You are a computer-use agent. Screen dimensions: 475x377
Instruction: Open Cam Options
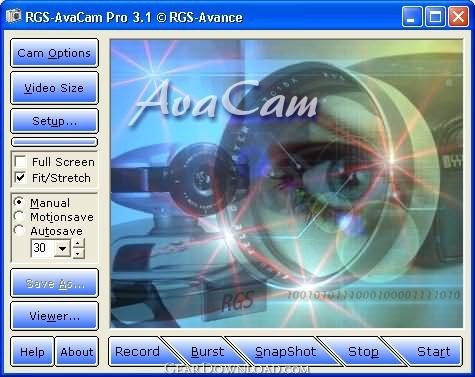(54, 53)
